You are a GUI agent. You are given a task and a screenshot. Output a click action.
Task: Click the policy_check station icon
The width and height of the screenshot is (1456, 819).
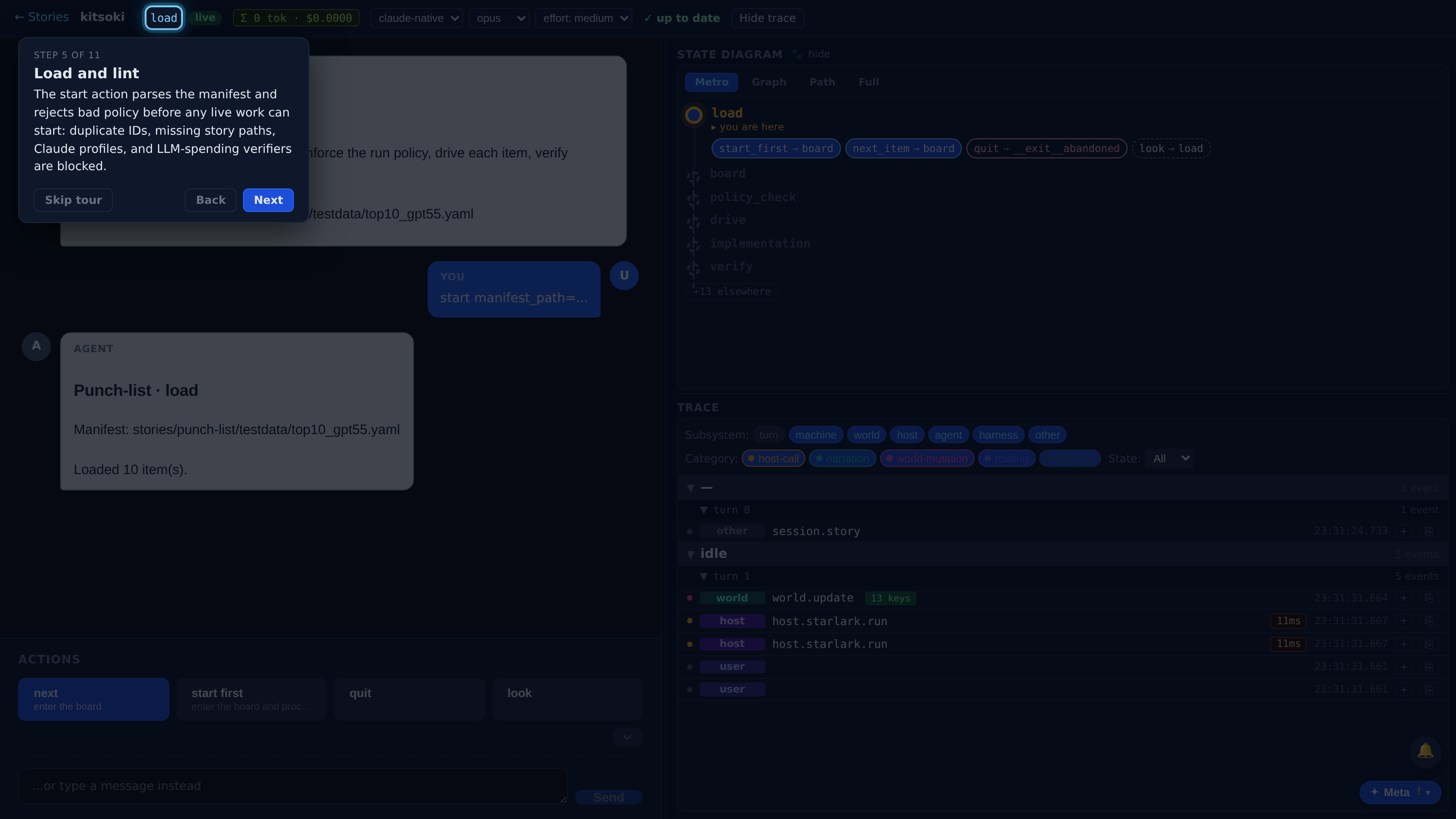click(693, 200)
